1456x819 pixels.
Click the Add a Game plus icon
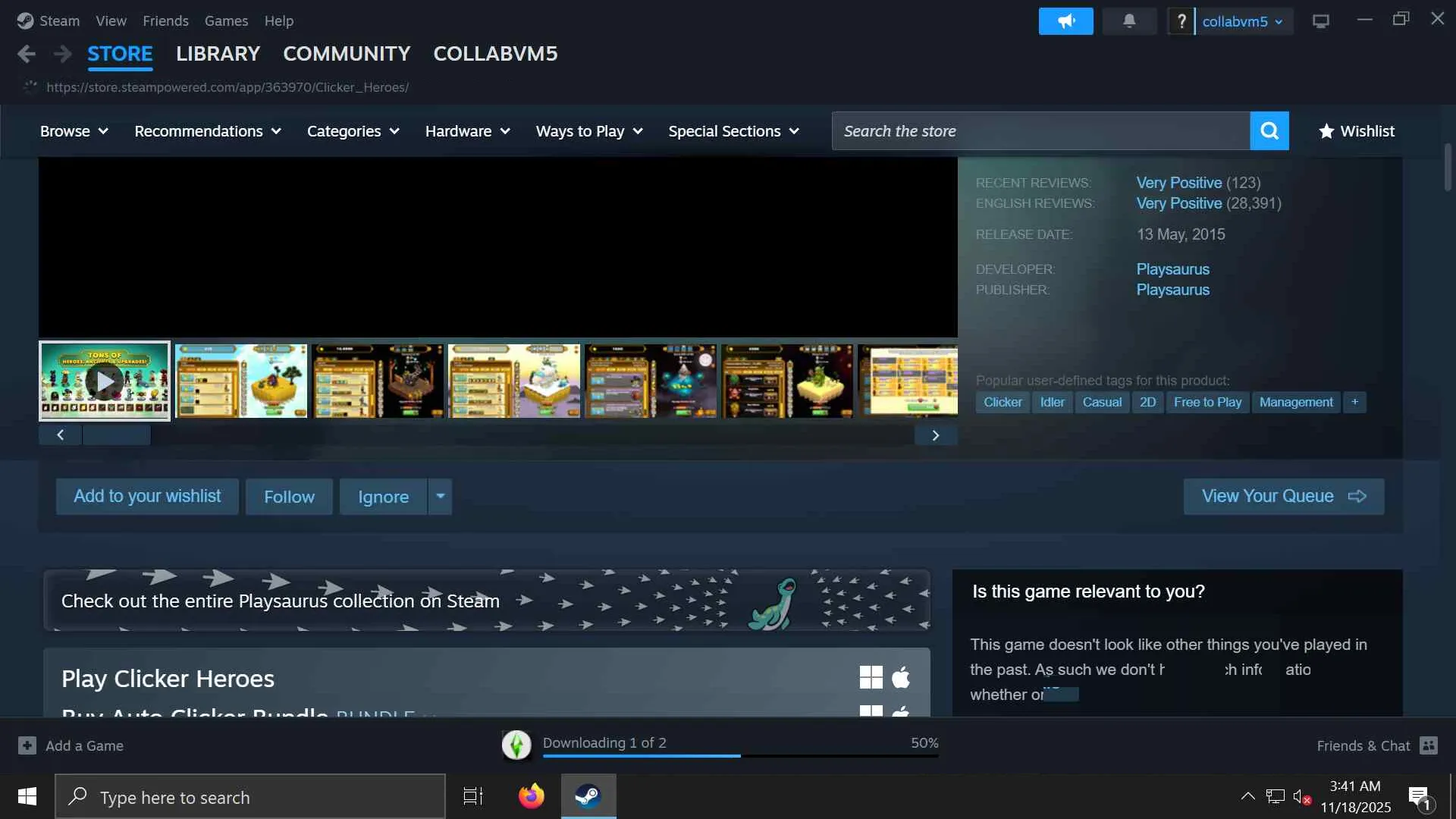pos(27,745)
